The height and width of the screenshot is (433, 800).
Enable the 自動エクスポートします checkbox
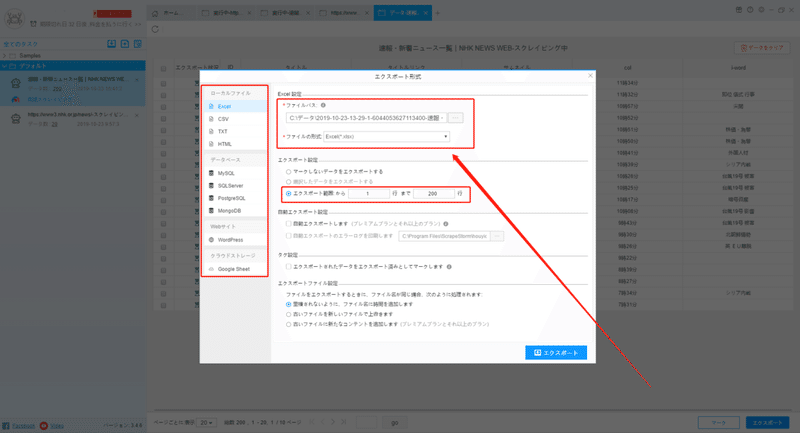point(289,224)
